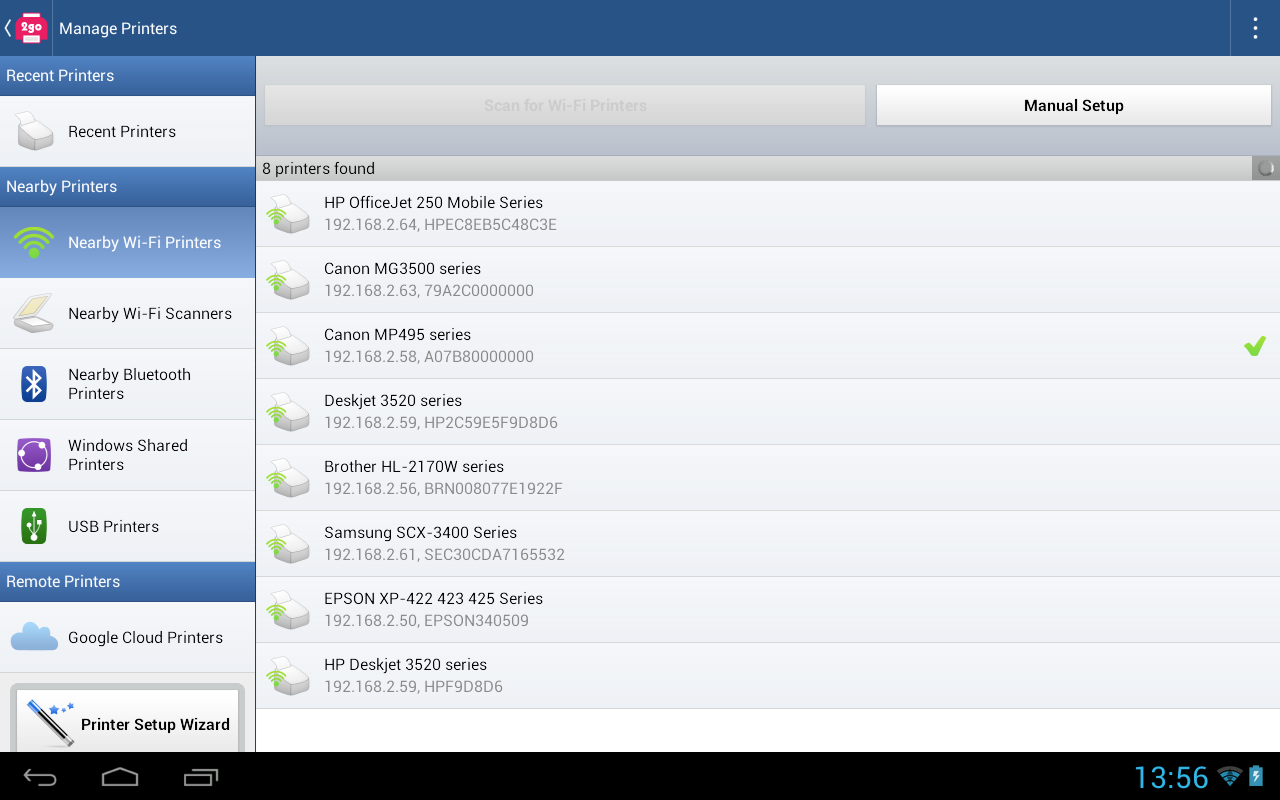This screenshot has height=800, width=1280.
Task: Click printer icon beside HP OfficeJet 250
Action: tap(288, 214)
